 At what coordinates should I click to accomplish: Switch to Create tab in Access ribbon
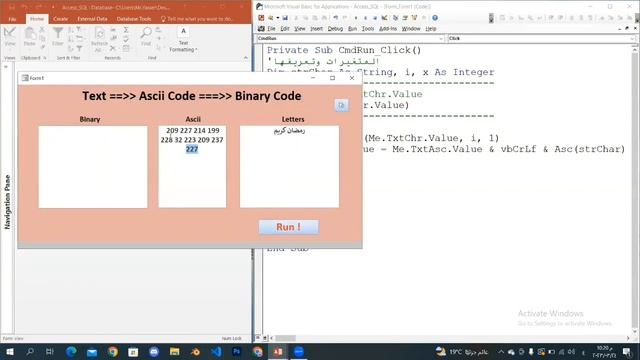click(x=60, y=19)
